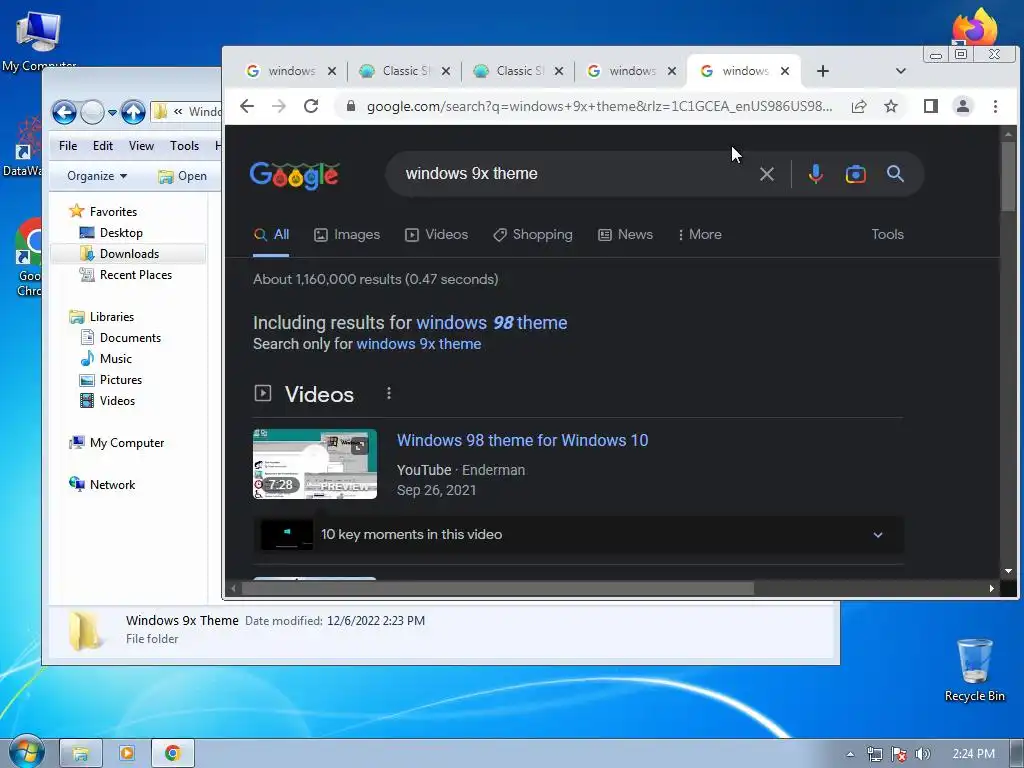Open volume control in system tray

tap(922, 754)
